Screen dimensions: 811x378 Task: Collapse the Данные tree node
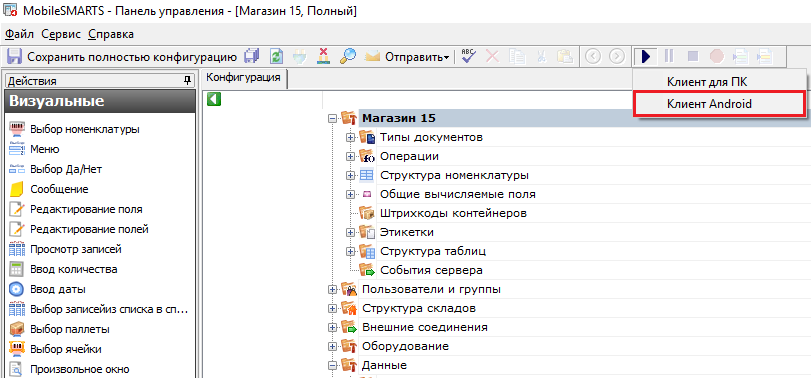pyautogui.click(x=332, y=366)
